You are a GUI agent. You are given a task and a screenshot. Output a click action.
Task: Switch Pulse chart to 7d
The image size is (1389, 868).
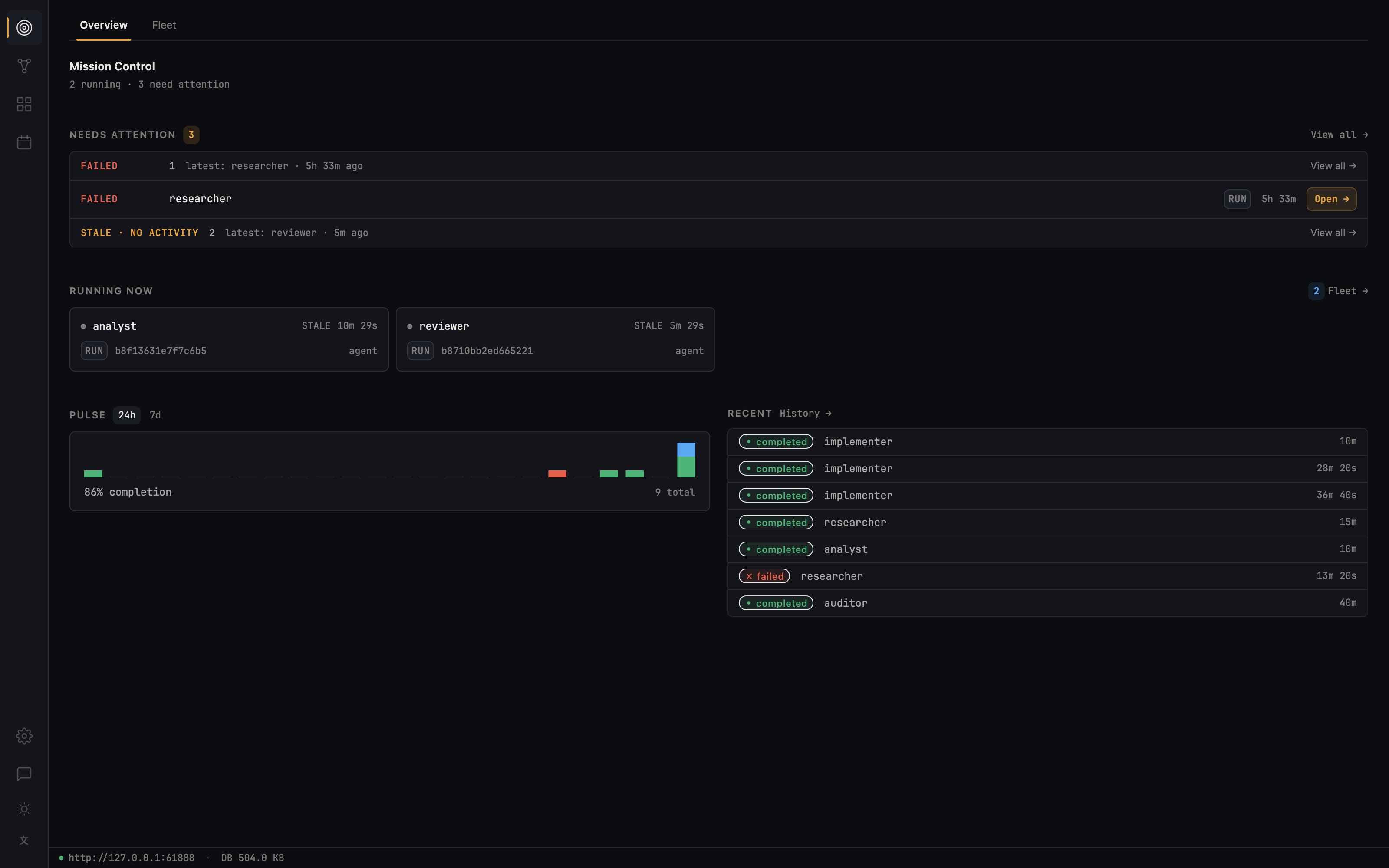[x=155, y=415]
